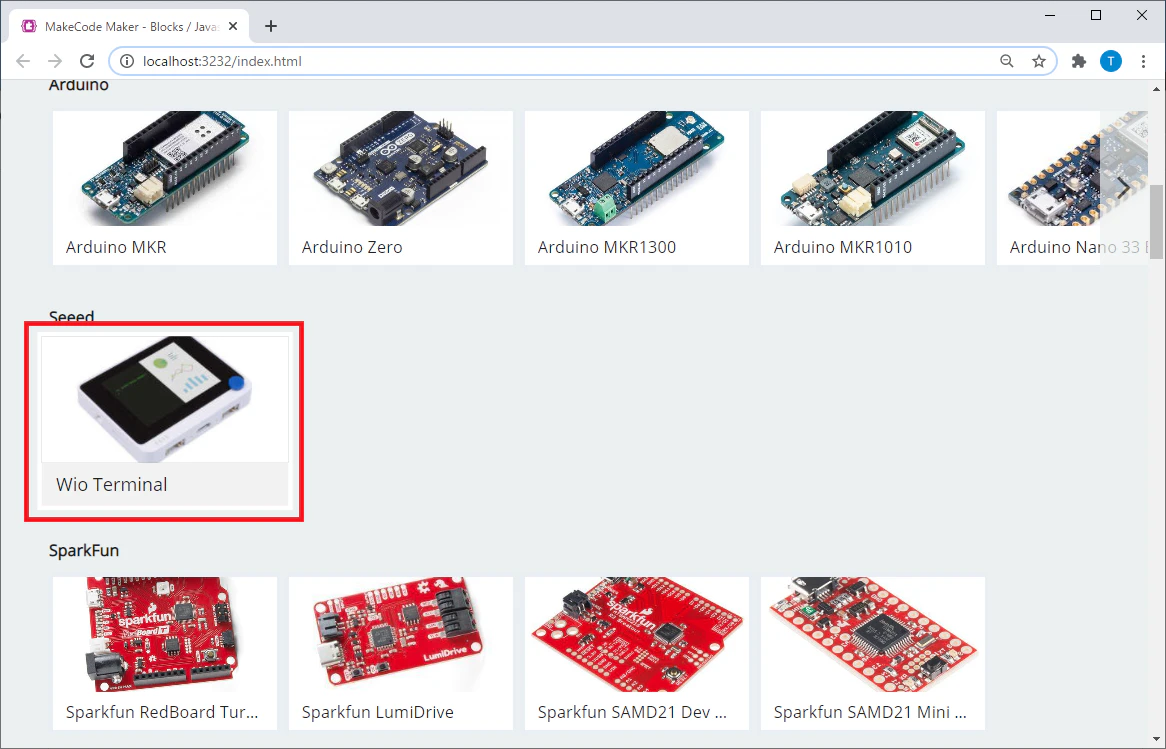Choose the Arduino MKR1300 board

[x=637, y=188]
